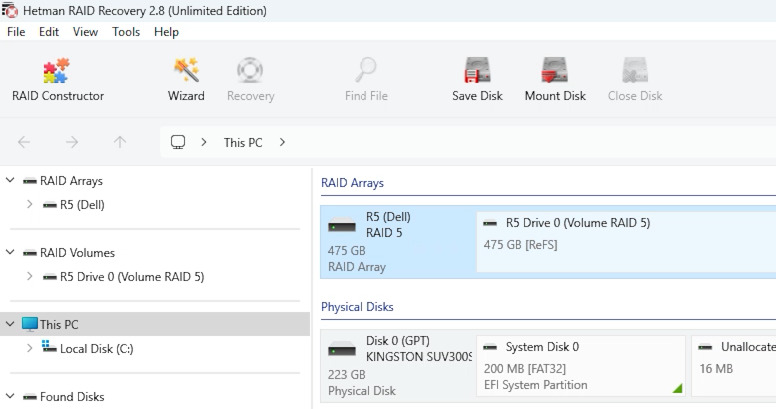Select Local Disk (C:) in the tree
The width and height of the screenshot is (776, 409).
click(x=97, y=349)
